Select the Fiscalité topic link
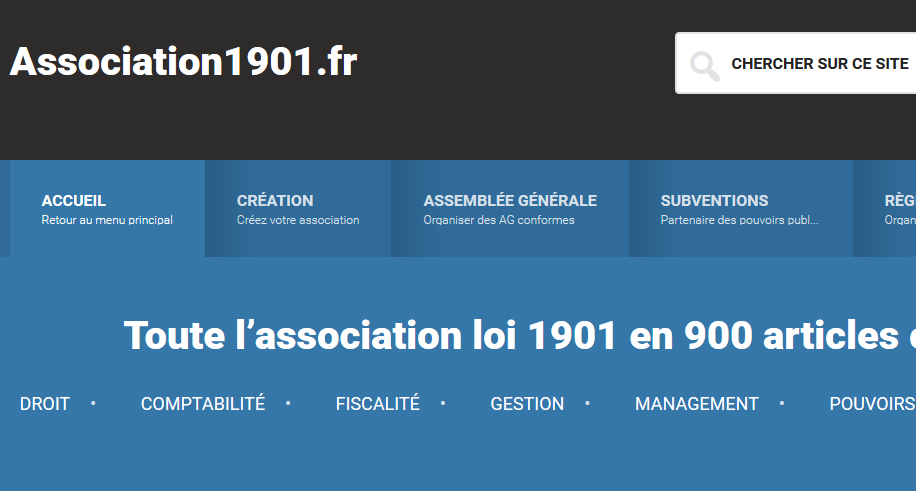The image size is (916, 491). point(377,404)
